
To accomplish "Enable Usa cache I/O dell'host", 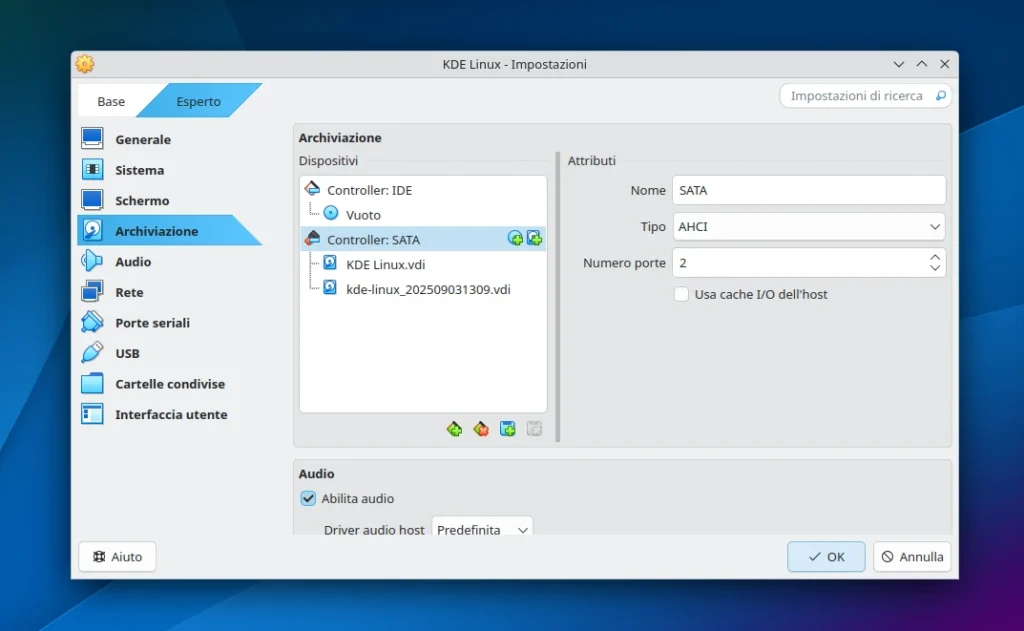I will [x=681, y=294].
